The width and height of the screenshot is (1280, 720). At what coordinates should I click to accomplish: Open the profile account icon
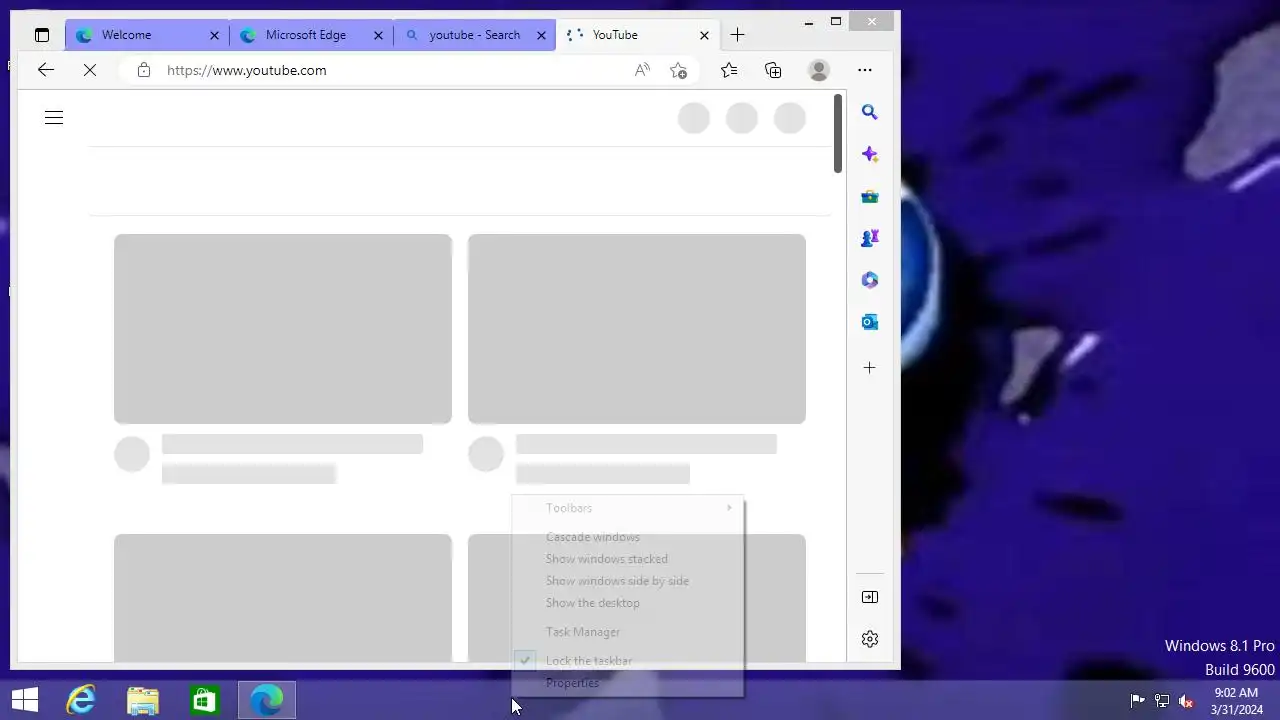(x=819, y=70)
